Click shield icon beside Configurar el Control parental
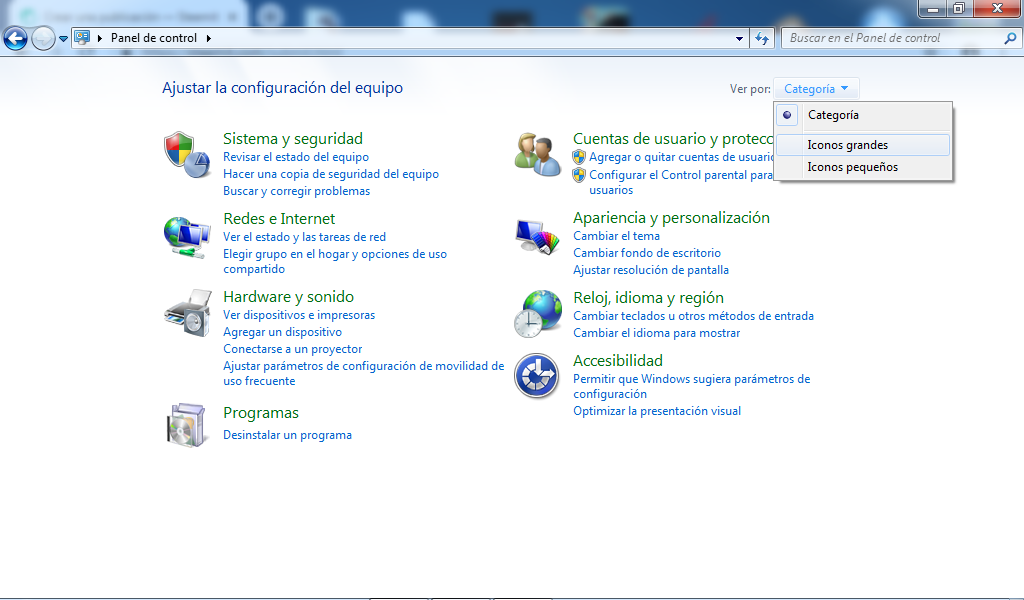Viewport: 1024px width, 600px height. [x=579, y=175]
